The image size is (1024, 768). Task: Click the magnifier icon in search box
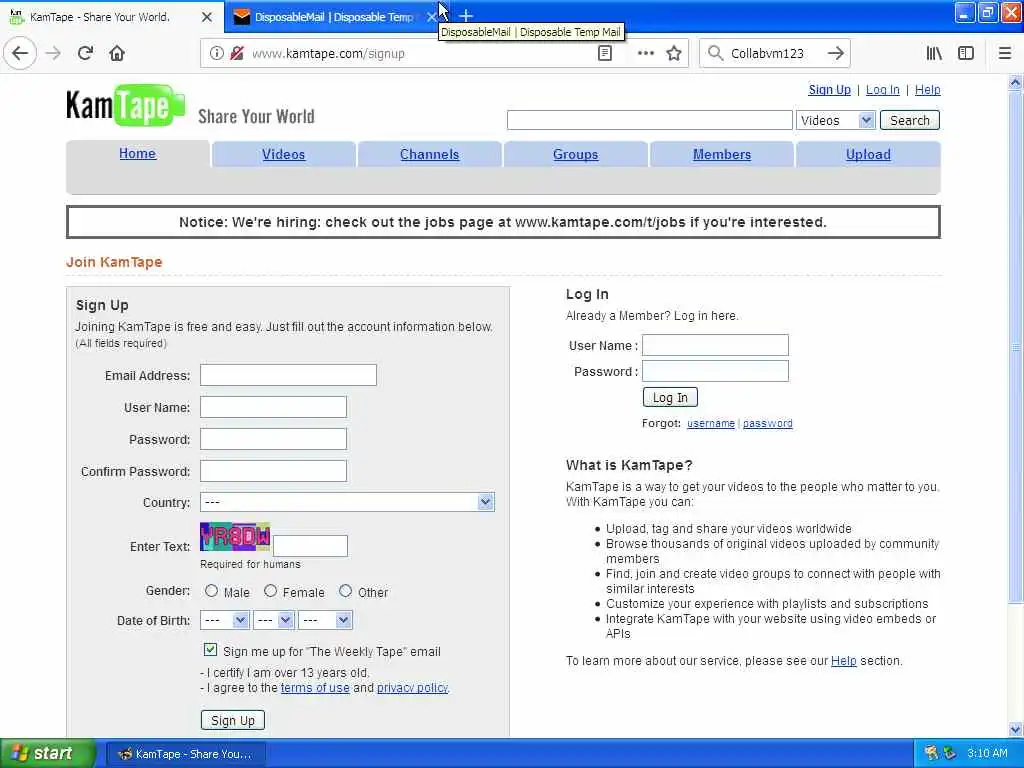coord(715,54)
